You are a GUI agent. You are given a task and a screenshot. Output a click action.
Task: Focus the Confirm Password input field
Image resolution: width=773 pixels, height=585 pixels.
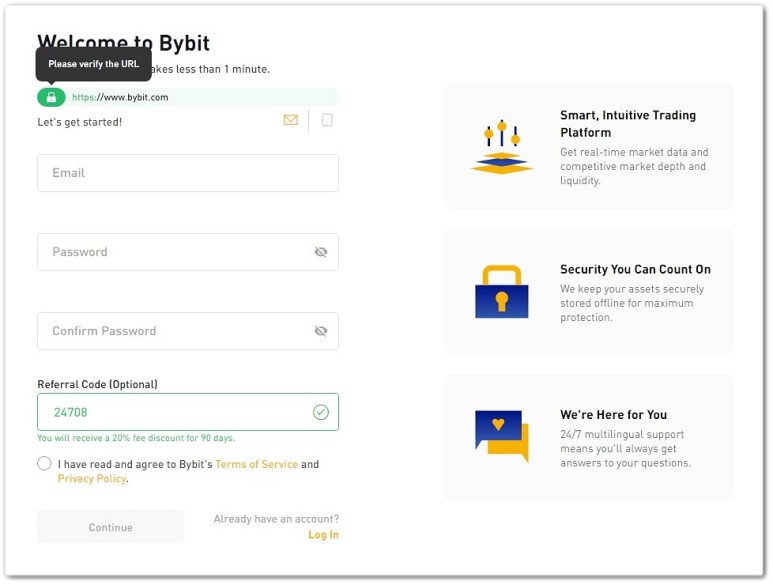[x=188, y=331]
